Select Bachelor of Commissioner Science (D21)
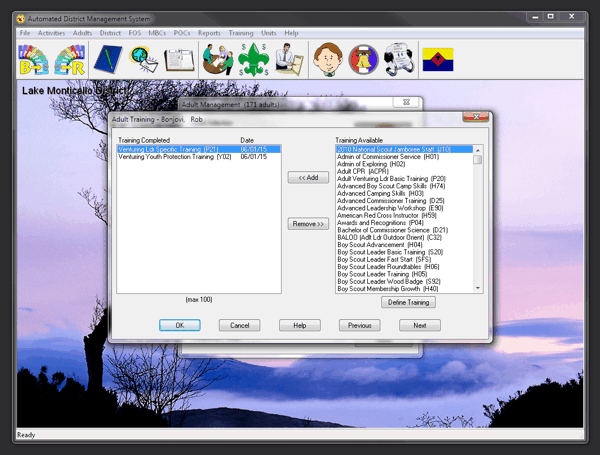Viewport: 600px width, 455px height. coord(404,230)
